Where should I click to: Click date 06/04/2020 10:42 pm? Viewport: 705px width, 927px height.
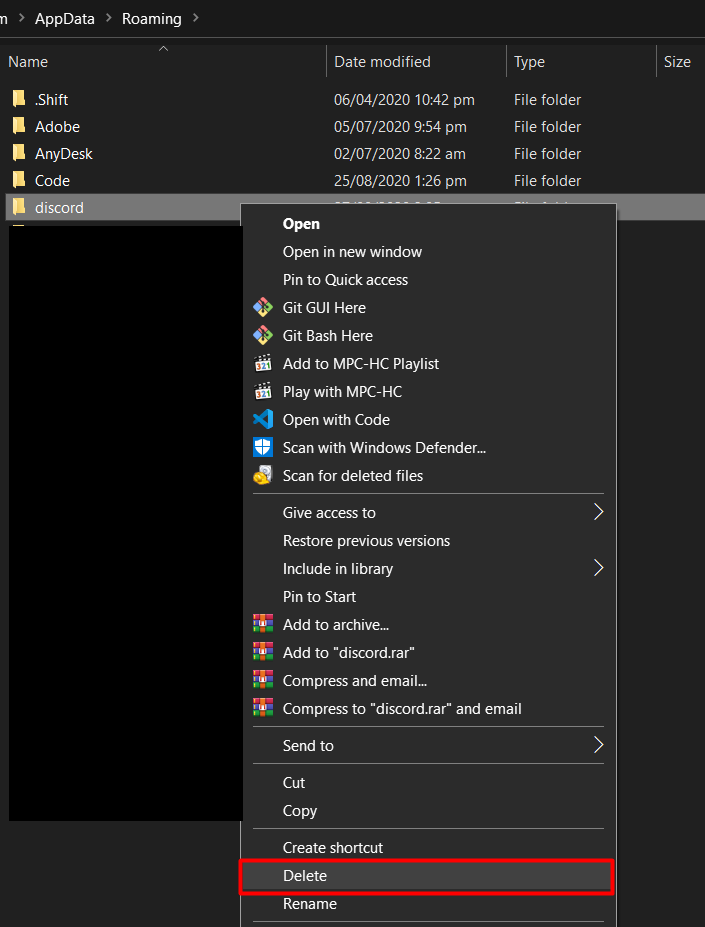pyautogui.click(x=404, y=99)
